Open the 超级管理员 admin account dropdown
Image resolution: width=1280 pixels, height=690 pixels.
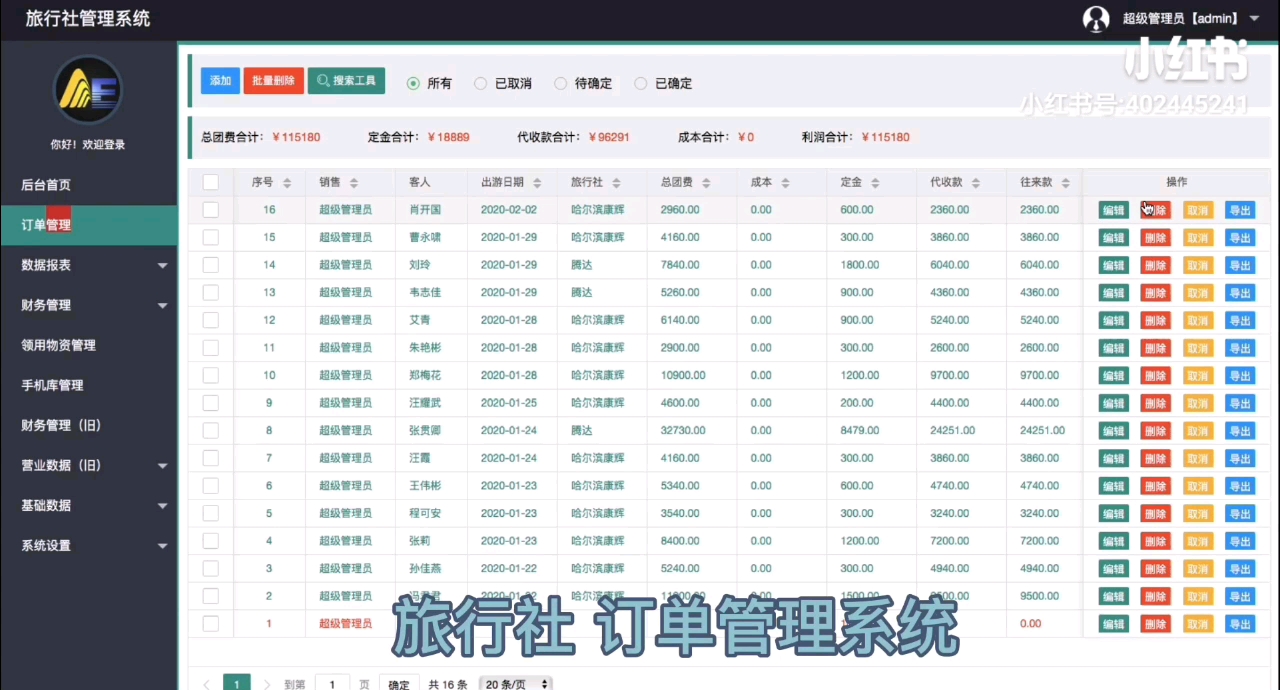tap(1180, 18)
